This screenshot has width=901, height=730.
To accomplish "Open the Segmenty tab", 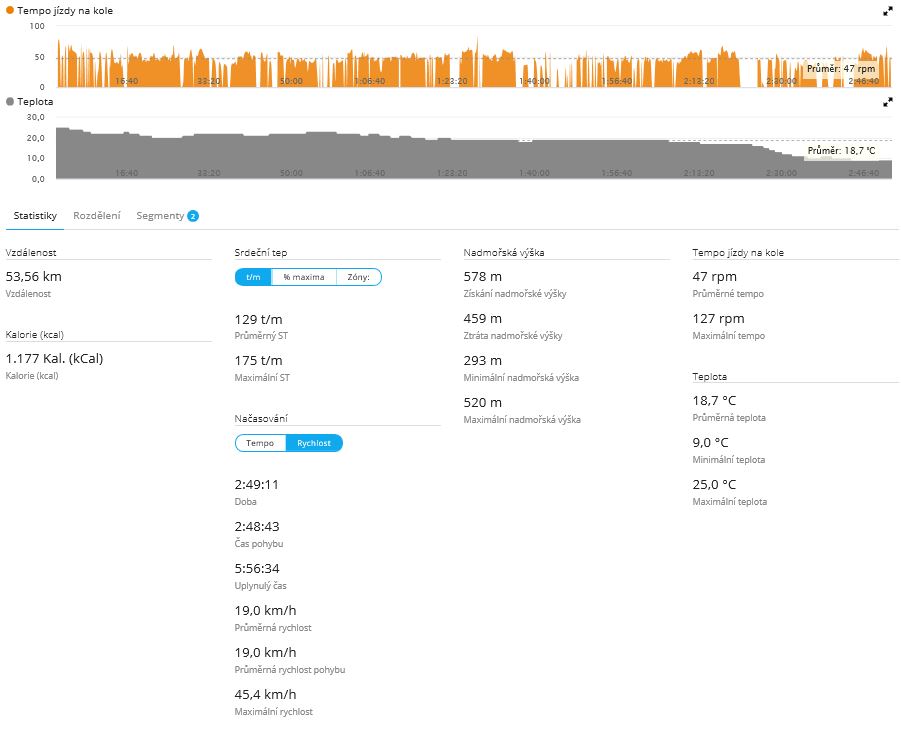I will pos(160,215).
